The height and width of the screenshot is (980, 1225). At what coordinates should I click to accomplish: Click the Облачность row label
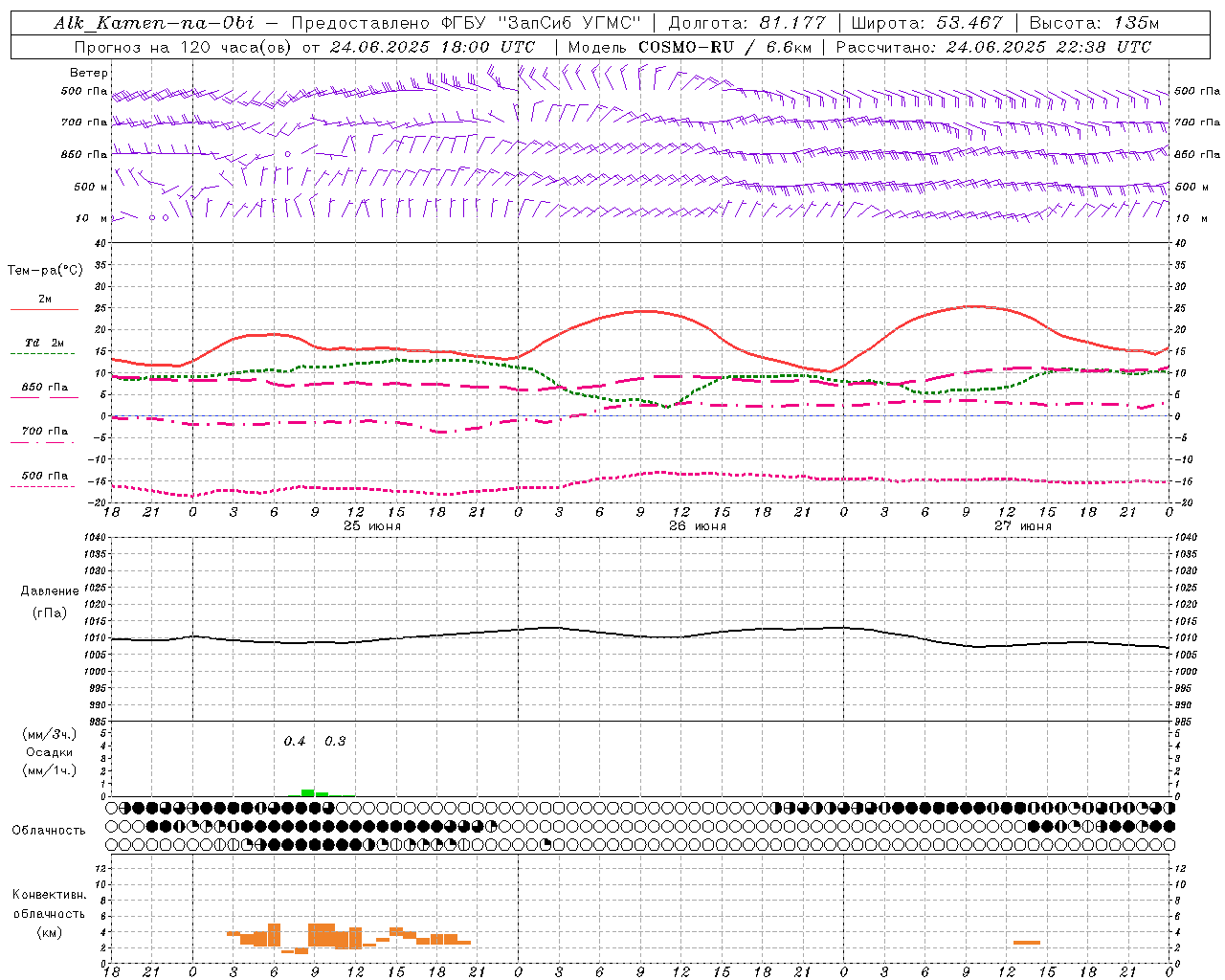click(49, 830)
